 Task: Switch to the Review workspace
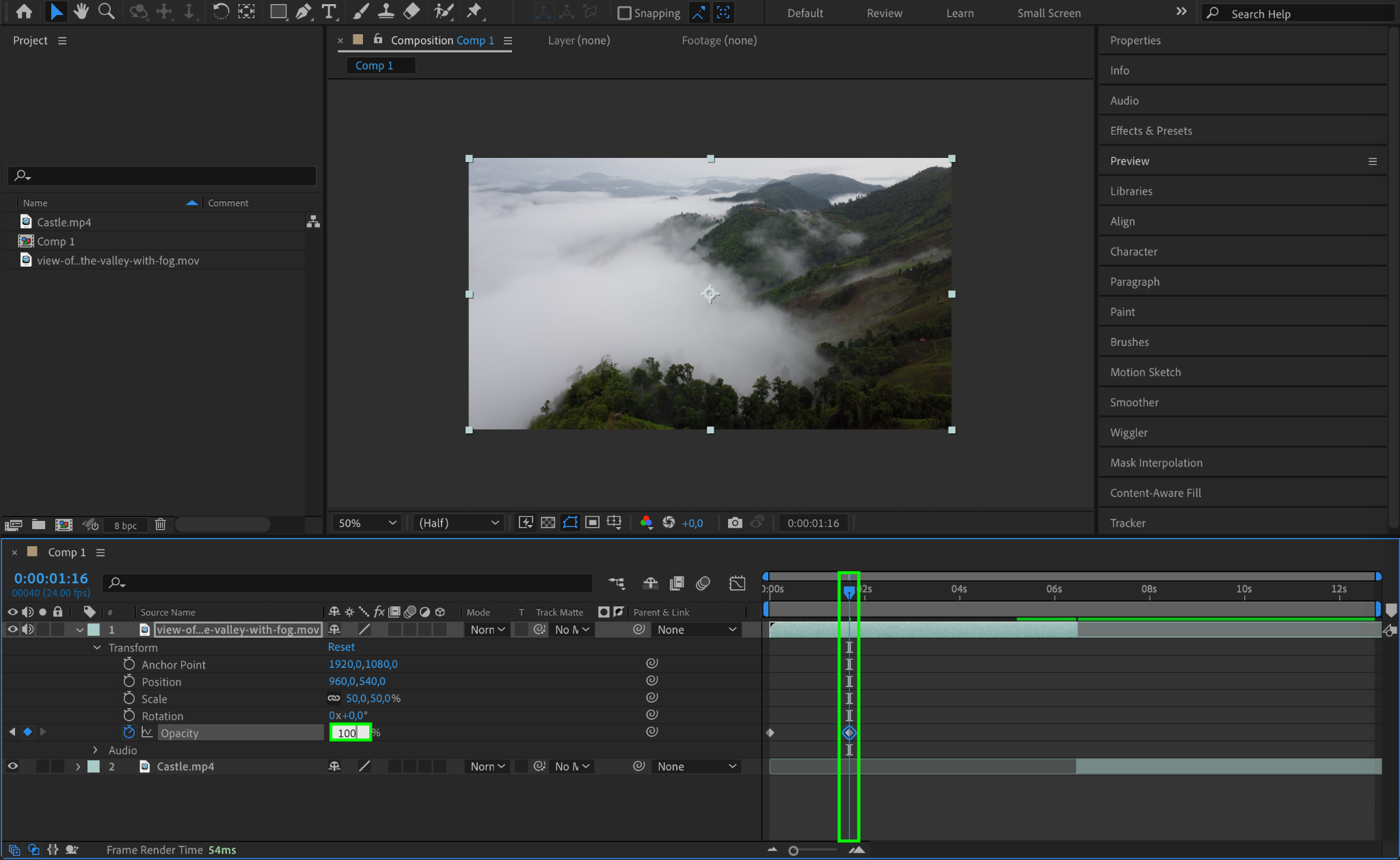tap(884, 13)
